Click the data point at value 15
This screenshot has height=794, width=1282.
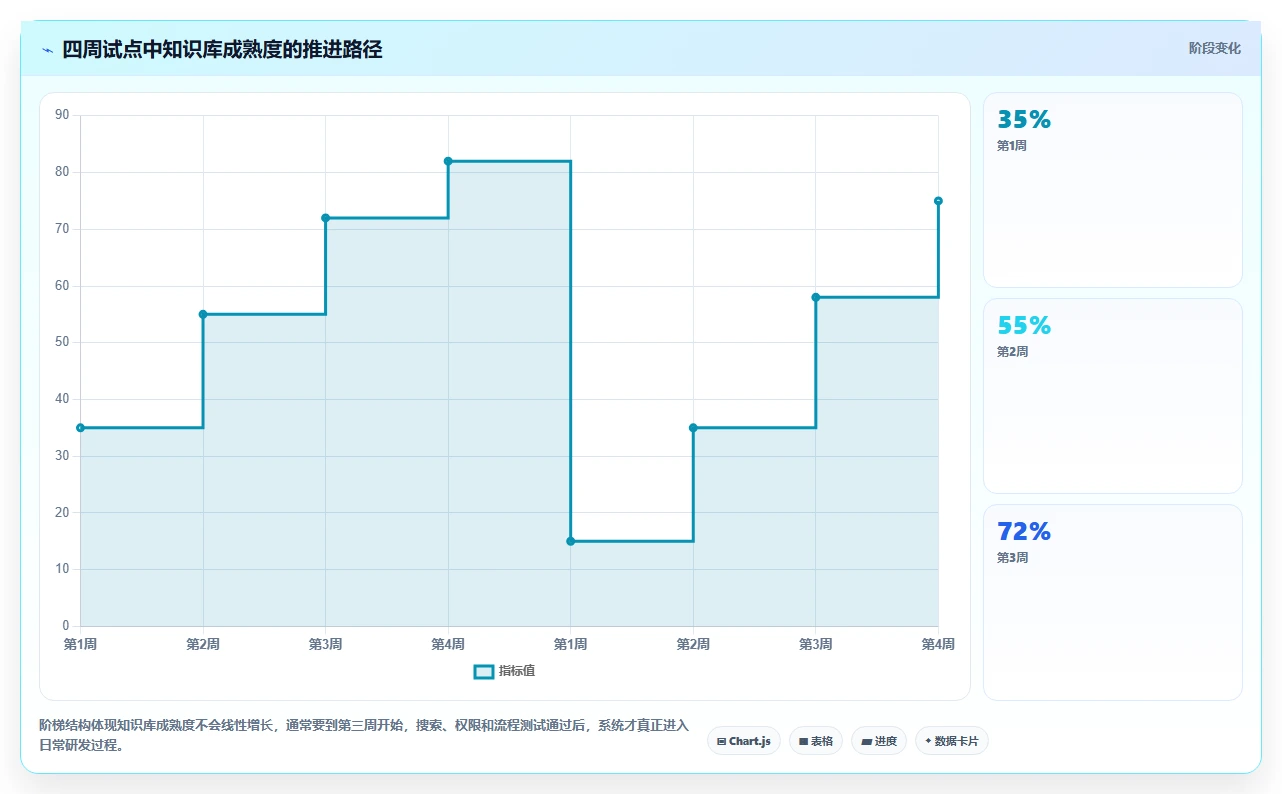point(571,541)
